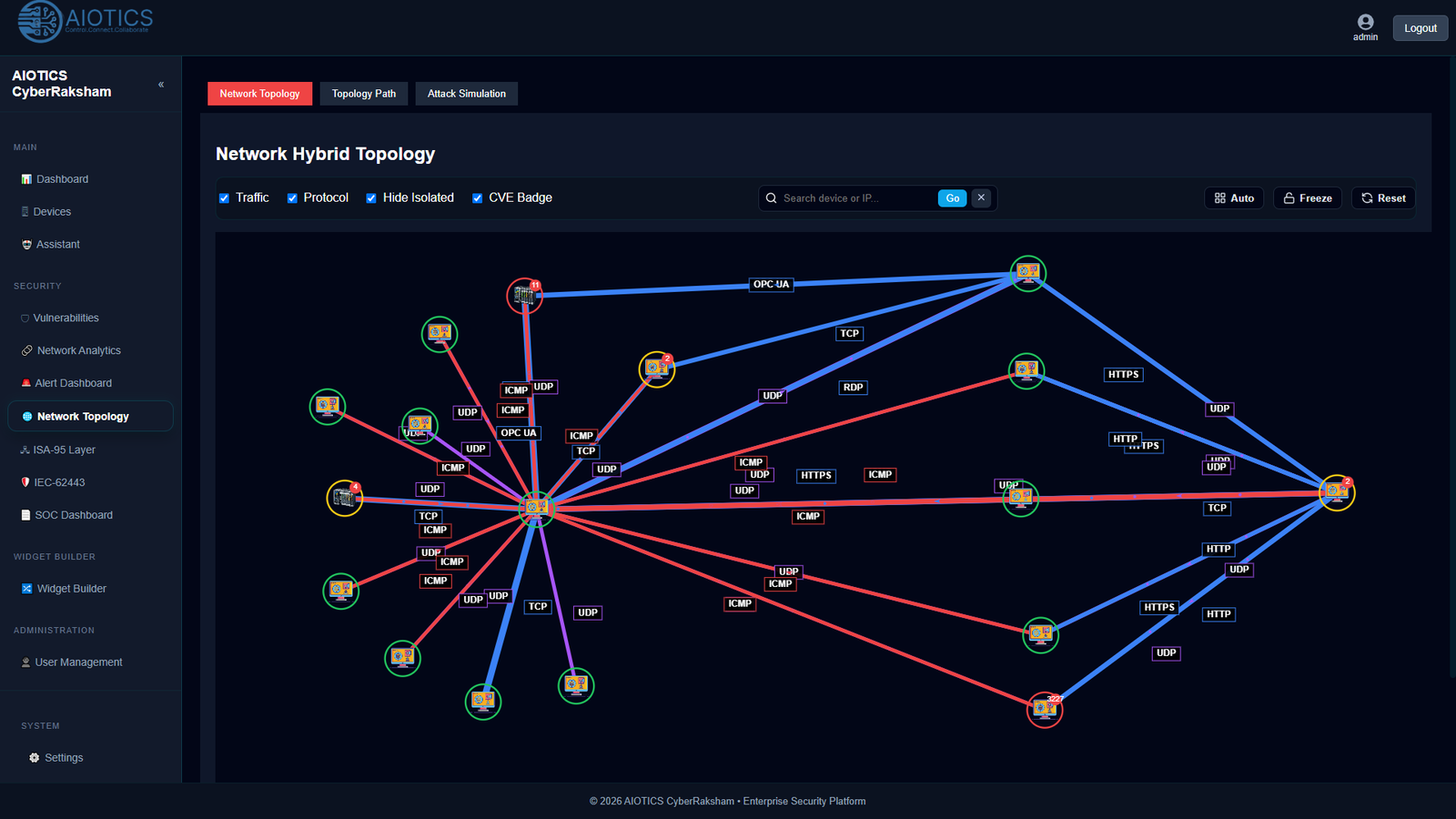This screenshot has width=1456, height=819.
Task: Collapse the sidebar with the chevron
Action: coord(161,85)
